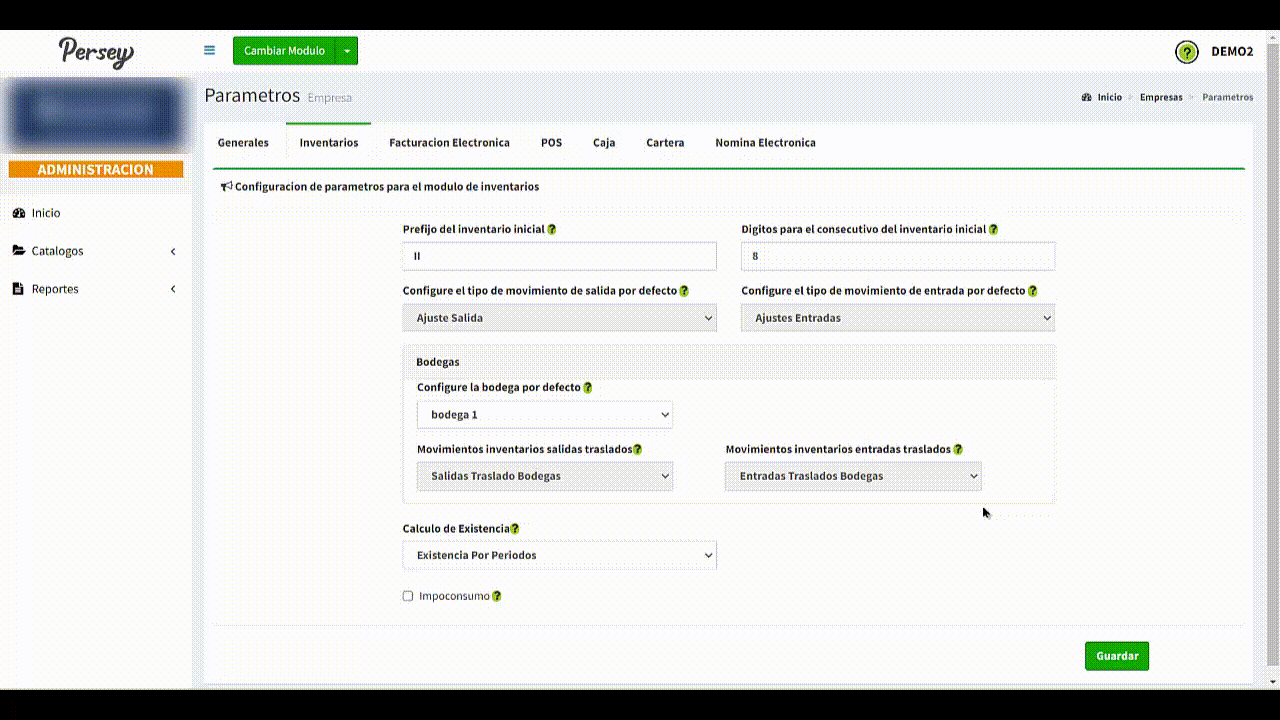Image resolution: width=1280 pixels, height=720 pixels.
Task: Click the Prefijo del inventario inicial field
Action: [x=559, y=256]
